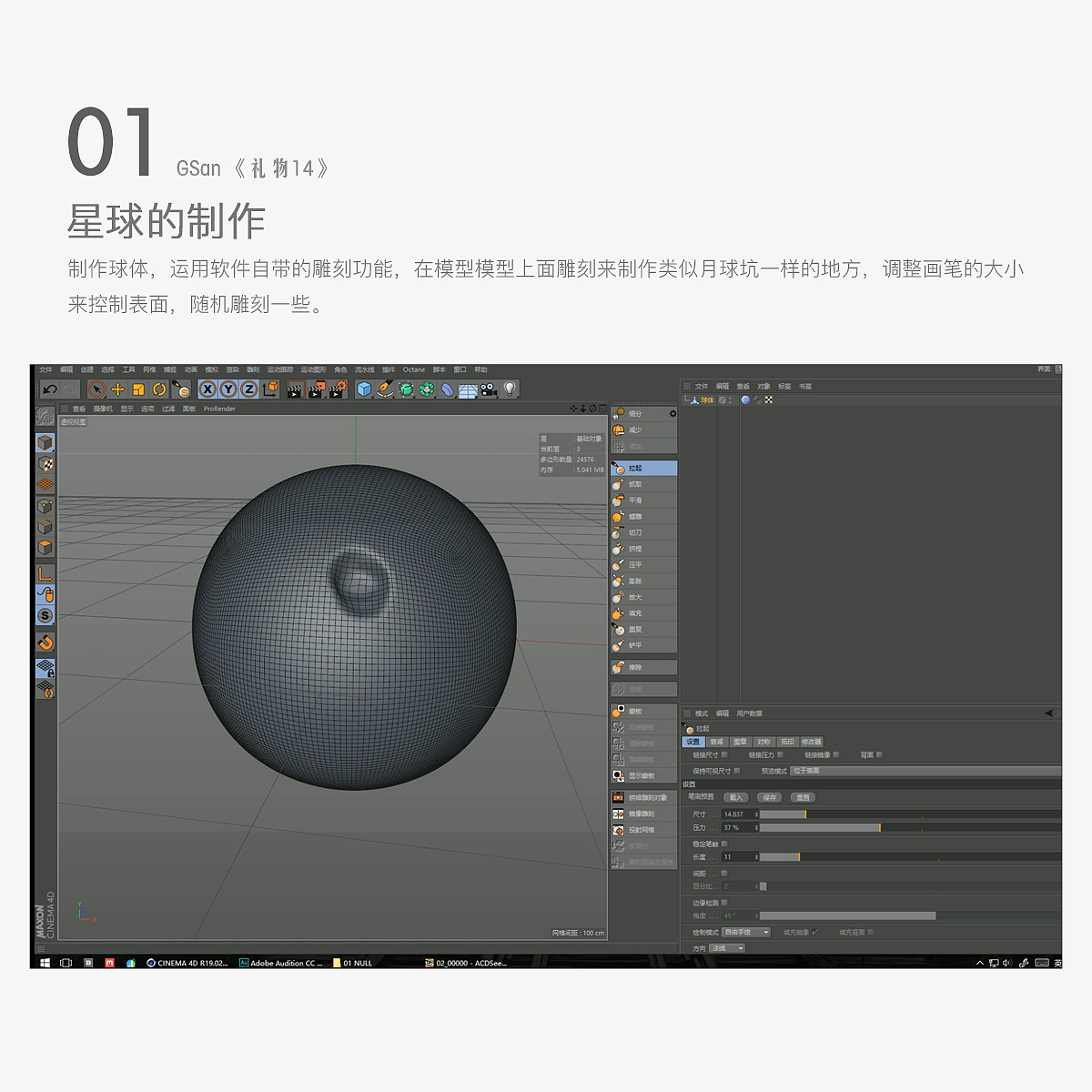Select the 蒙板 (Mask) brush

click(x=644, y=711)
